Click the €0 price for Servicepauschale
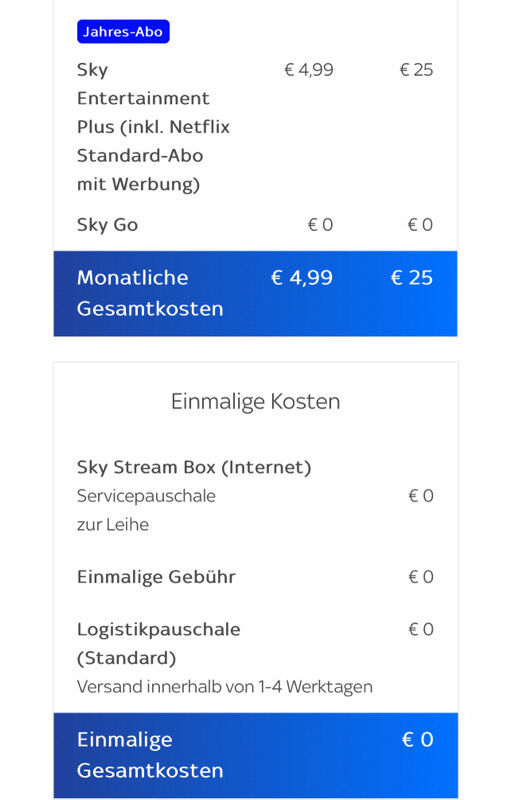511x800 pixels. [421, 495]
